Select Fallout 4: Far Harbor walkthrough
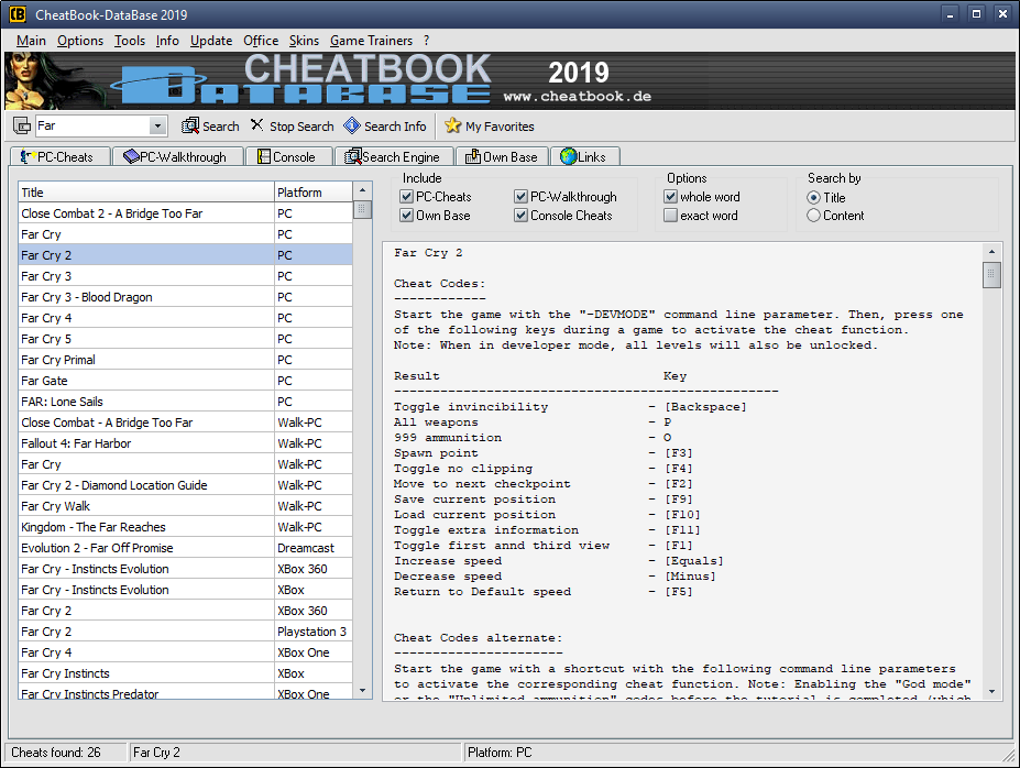Image resolution: width=1020 pixels, height=768 pixels. [x=185, y=444]
